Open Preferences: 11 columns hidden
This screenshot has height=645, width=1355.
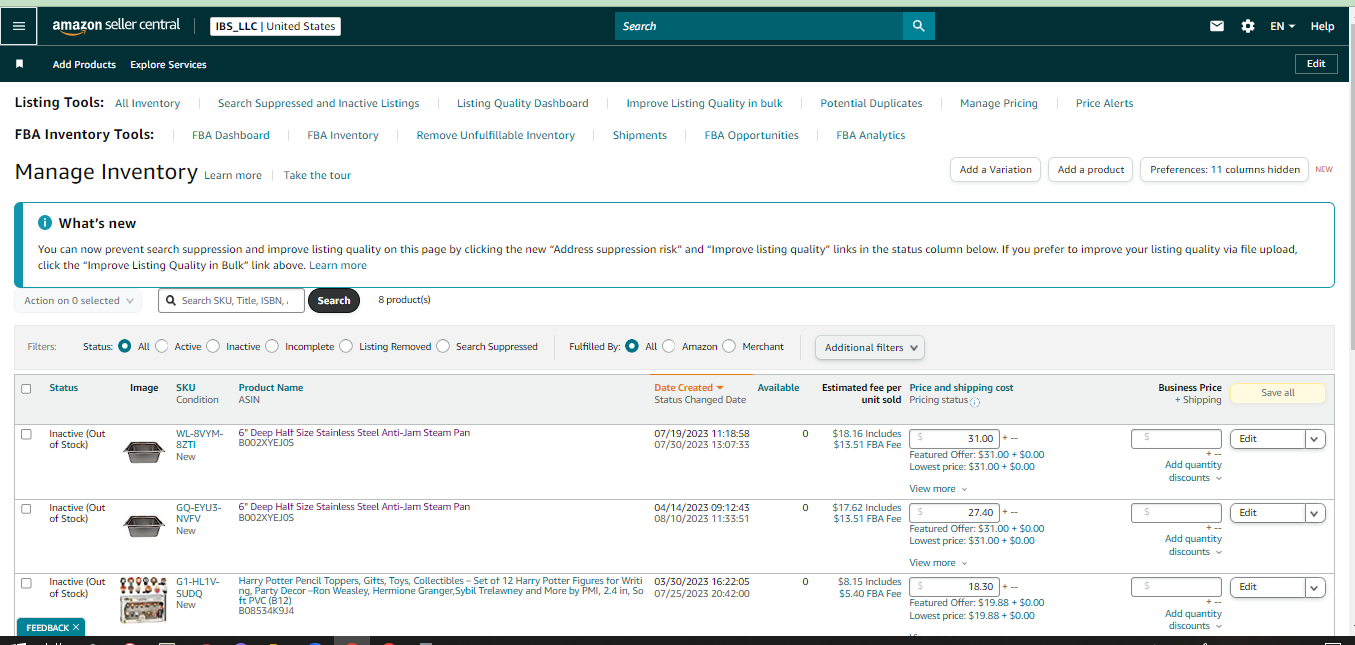(1225, 170)
